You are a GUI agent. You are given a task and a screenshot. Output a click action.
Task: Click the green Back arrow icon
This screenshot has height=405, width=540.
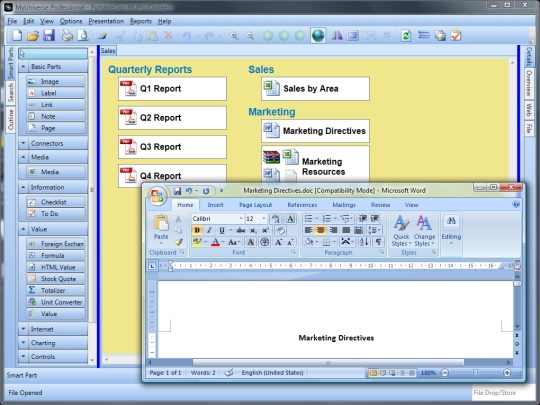[x=268, y=35]
